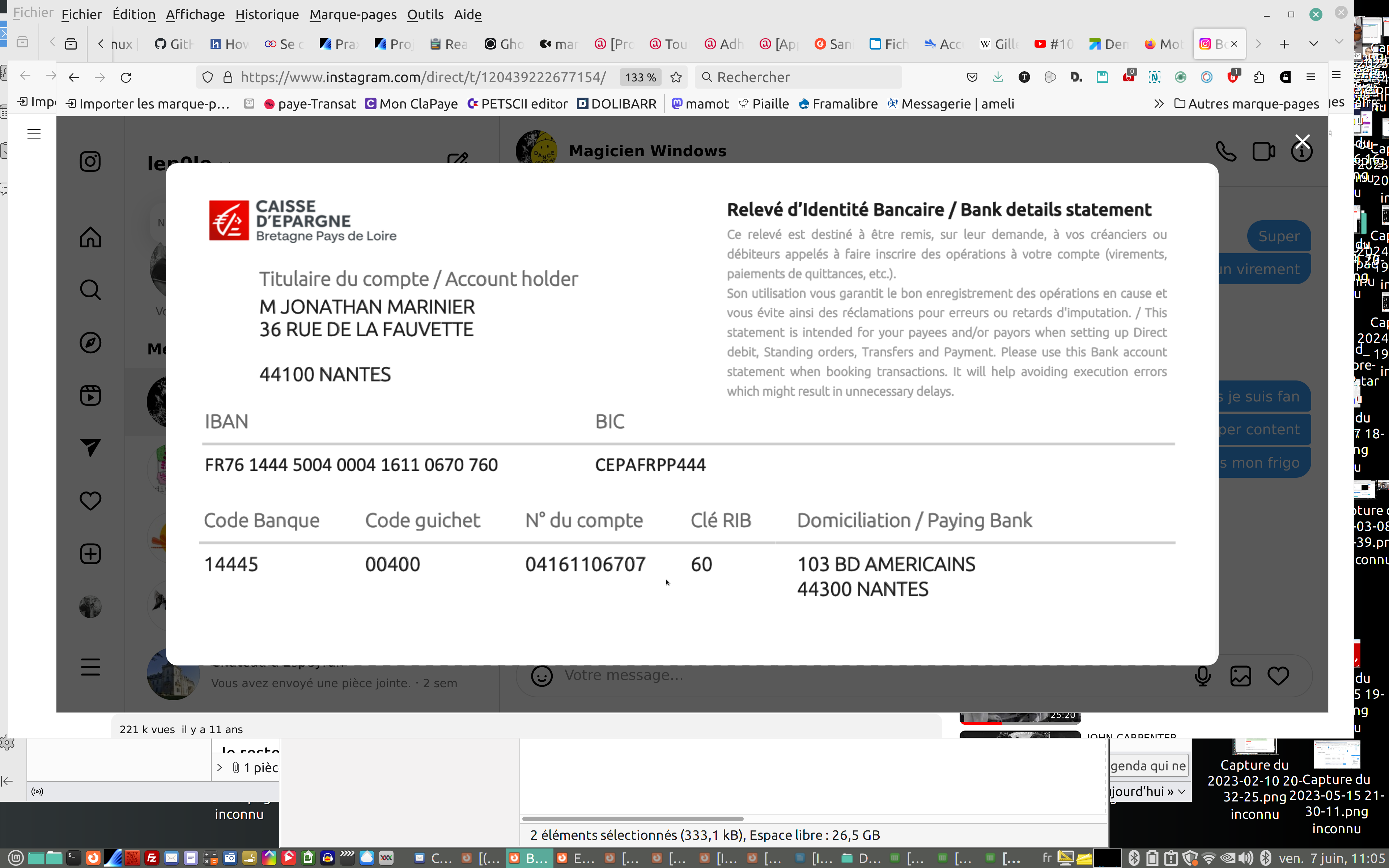Open the Historique menu
Image resolution: width=1389 pixels, height=868 pixels.
coord(266,14)
